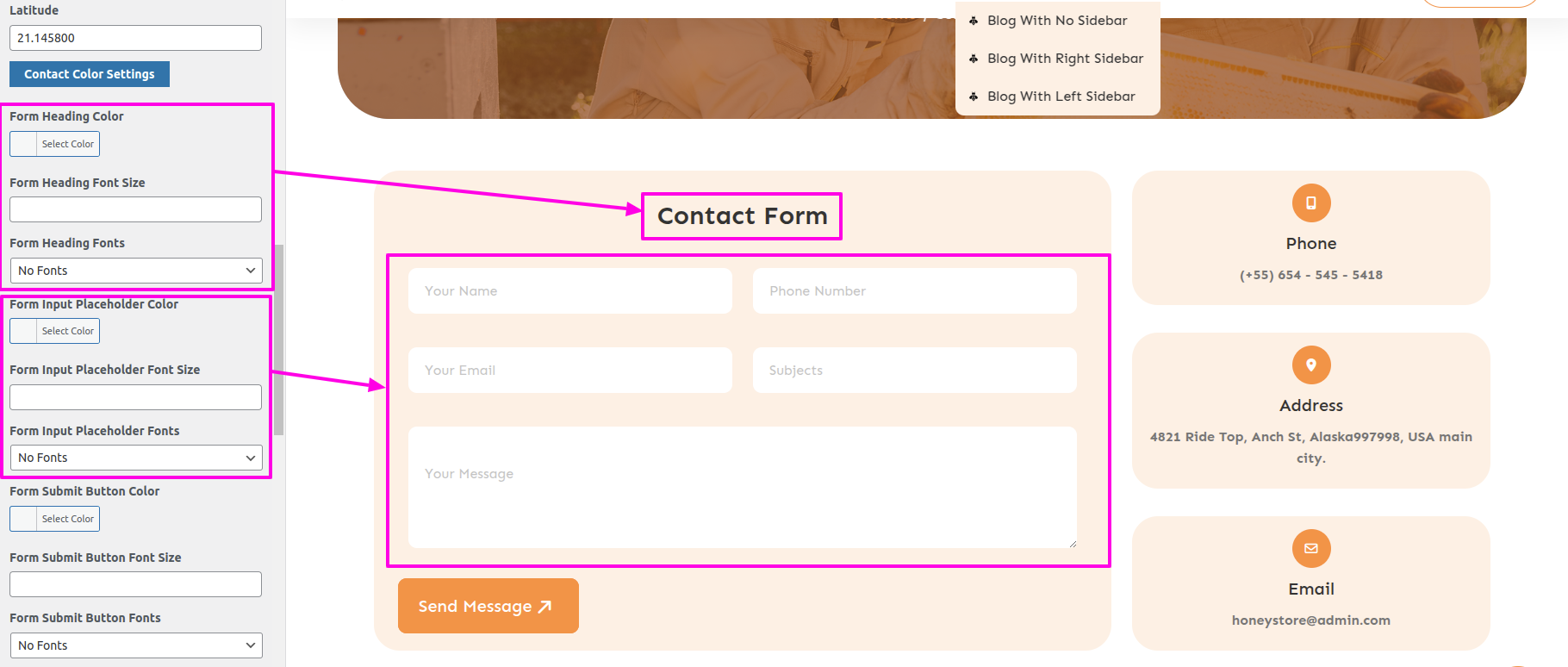Click bullet icon beside Blog With Left Sidebar
1568x667 pixels.
pyautogui.click(x=974, y=97)
